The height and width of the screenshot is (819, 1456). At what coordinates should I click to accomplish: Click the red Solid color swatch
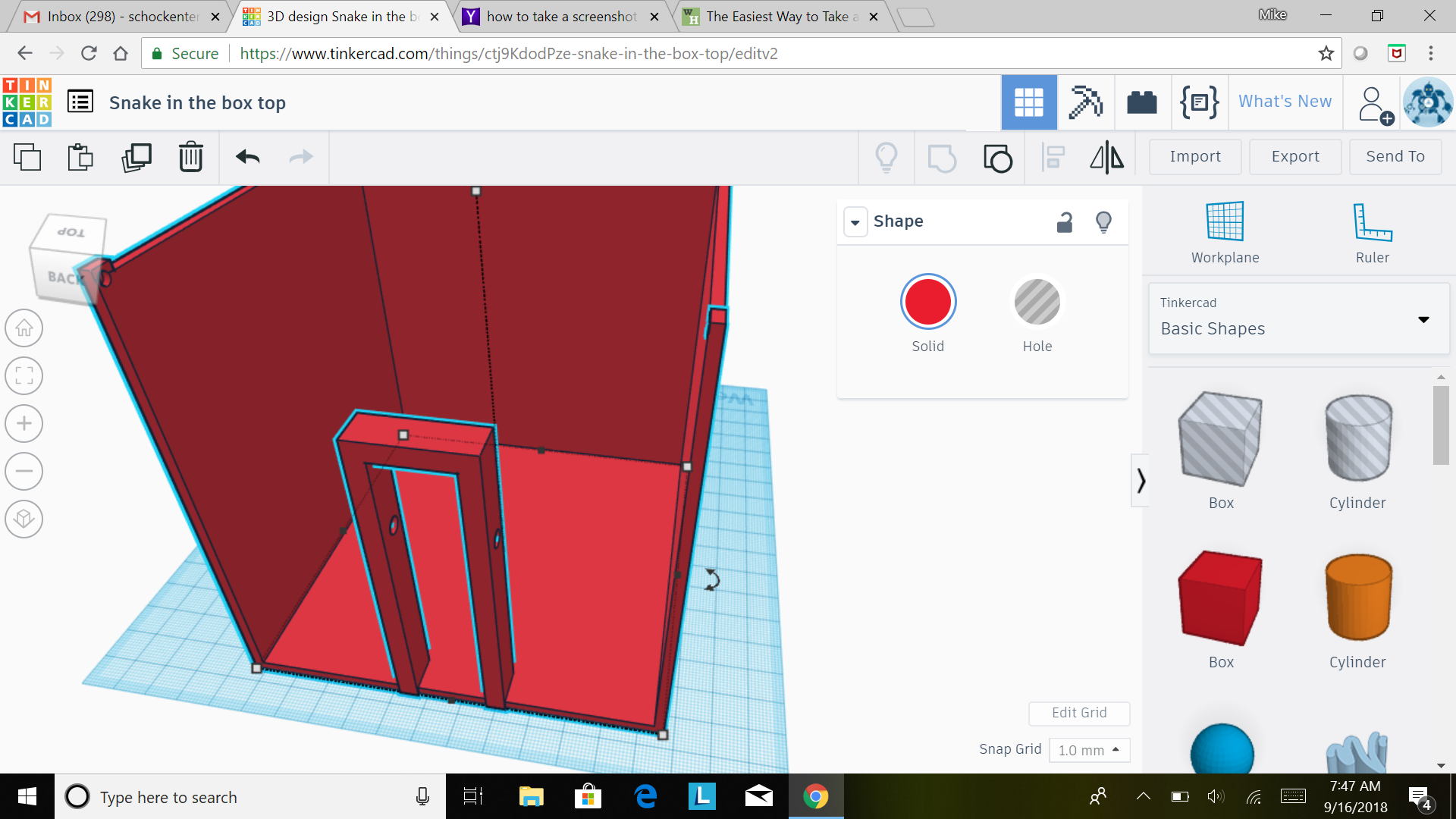927,302
